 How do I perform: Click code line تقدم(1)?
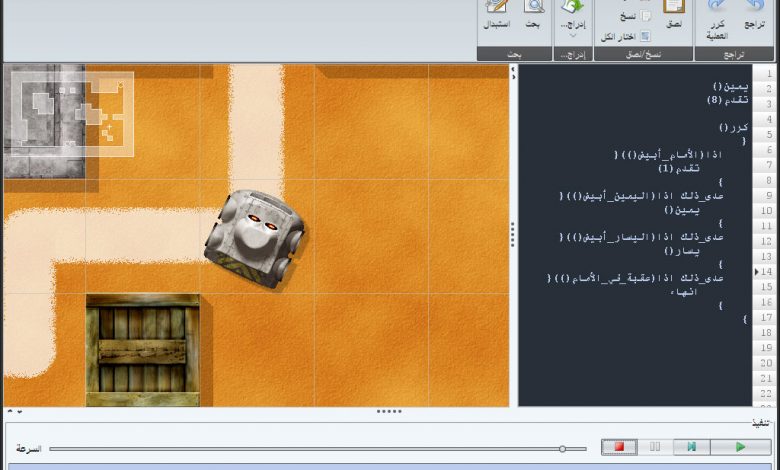[x=679, y=169]
